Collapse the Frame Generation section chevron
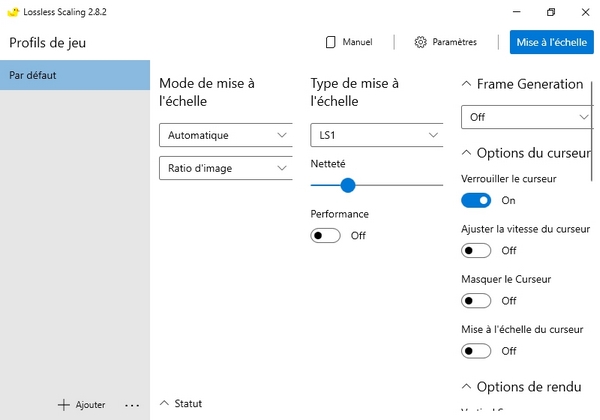The width and height of the screenshot is (600, 420). tap(466, 83)
